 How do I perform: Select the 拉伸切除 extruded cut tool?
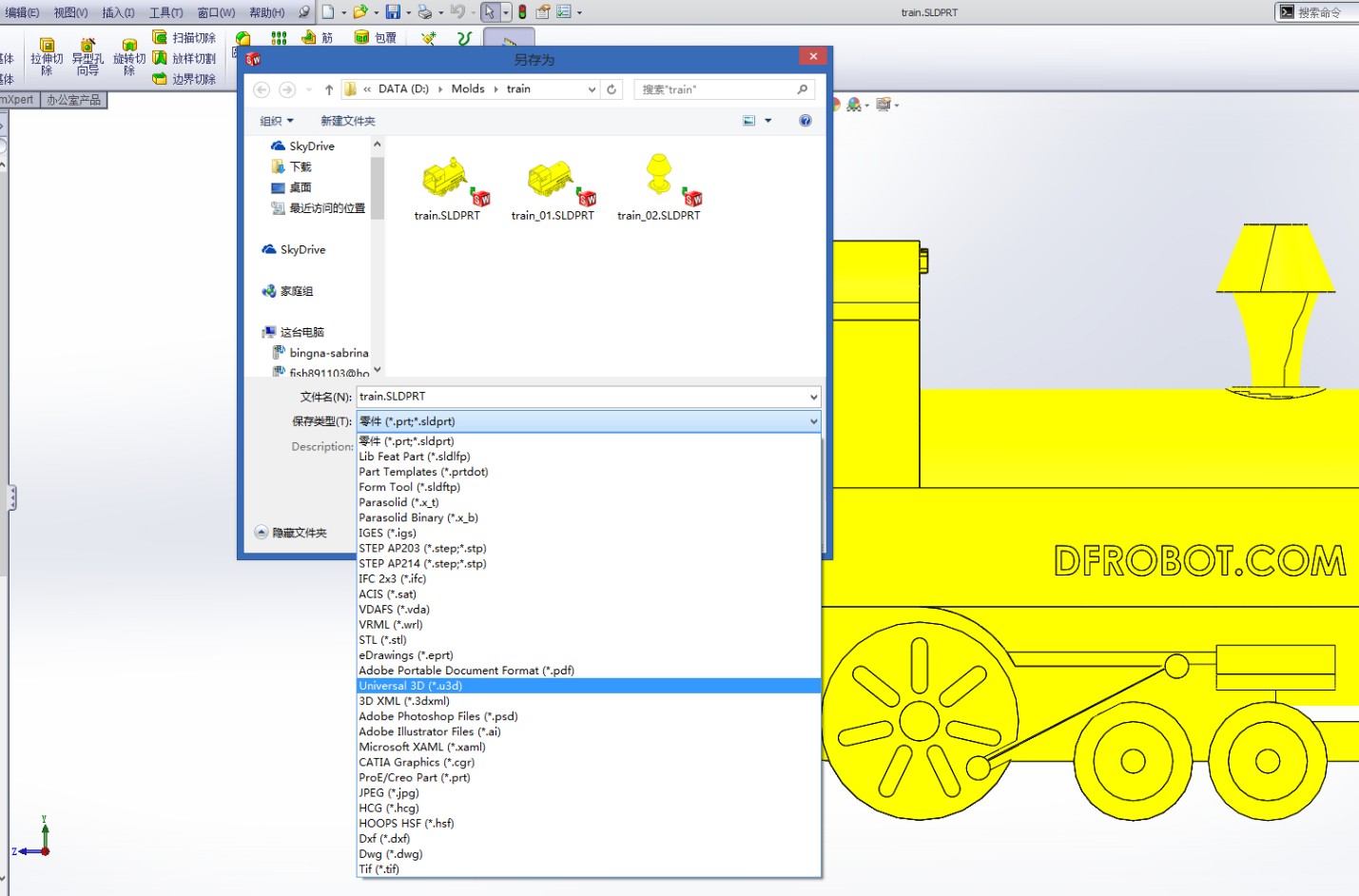tap(47, 57)
